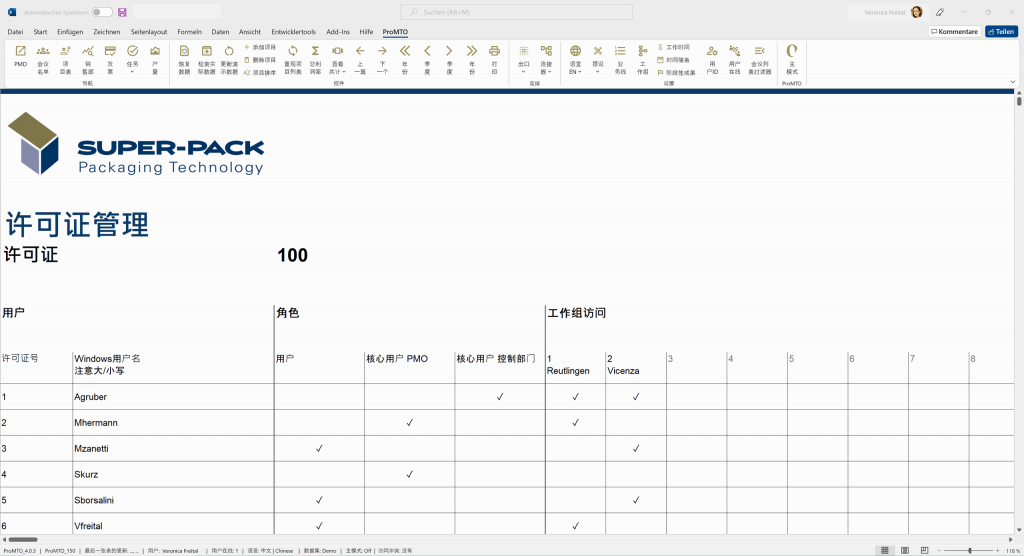Click the 添加项目 add item button
1024x556 pixels.
[x=260, y=47]
